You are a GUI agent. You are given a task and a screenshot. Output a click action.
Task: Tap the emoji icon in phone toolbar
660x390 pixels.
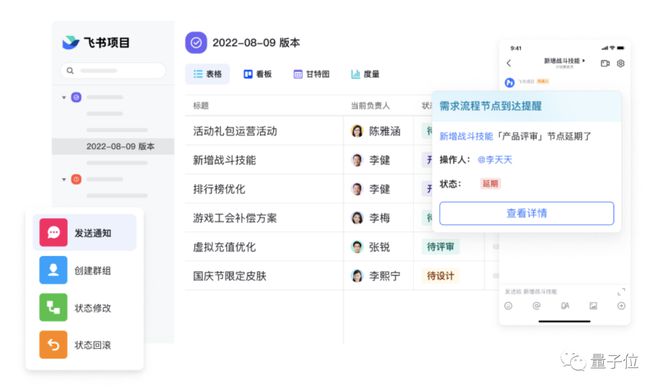click(x=508, y=306)
